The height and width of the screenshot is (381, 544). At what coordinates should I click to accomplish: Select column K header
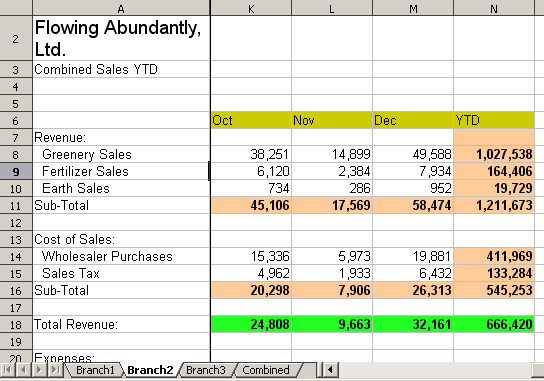click(x=251, y=8)
